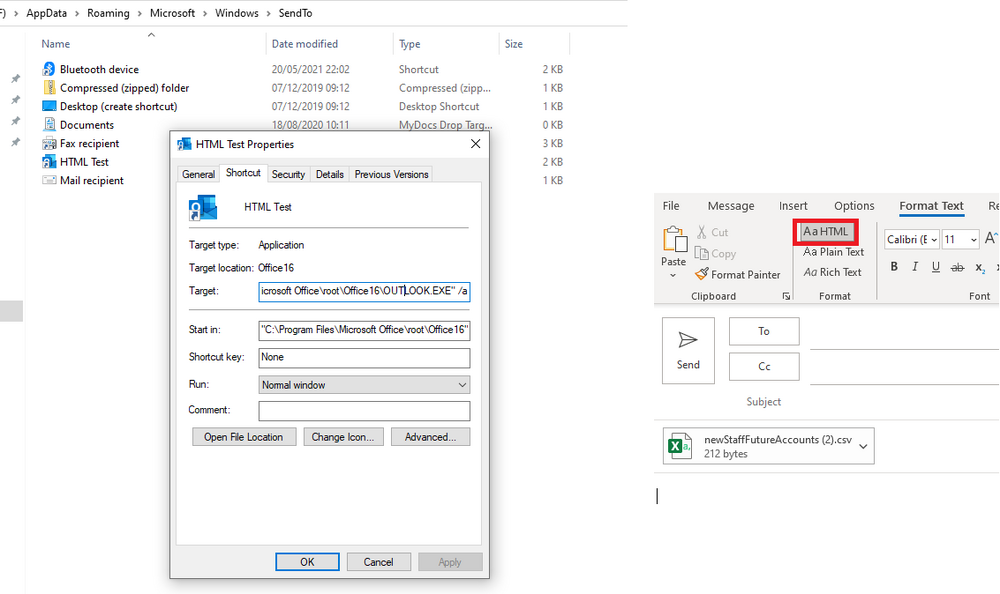Open the Options ribbon tab
The width and height of the screenshot is (1000, 594).
coord(854,206)
